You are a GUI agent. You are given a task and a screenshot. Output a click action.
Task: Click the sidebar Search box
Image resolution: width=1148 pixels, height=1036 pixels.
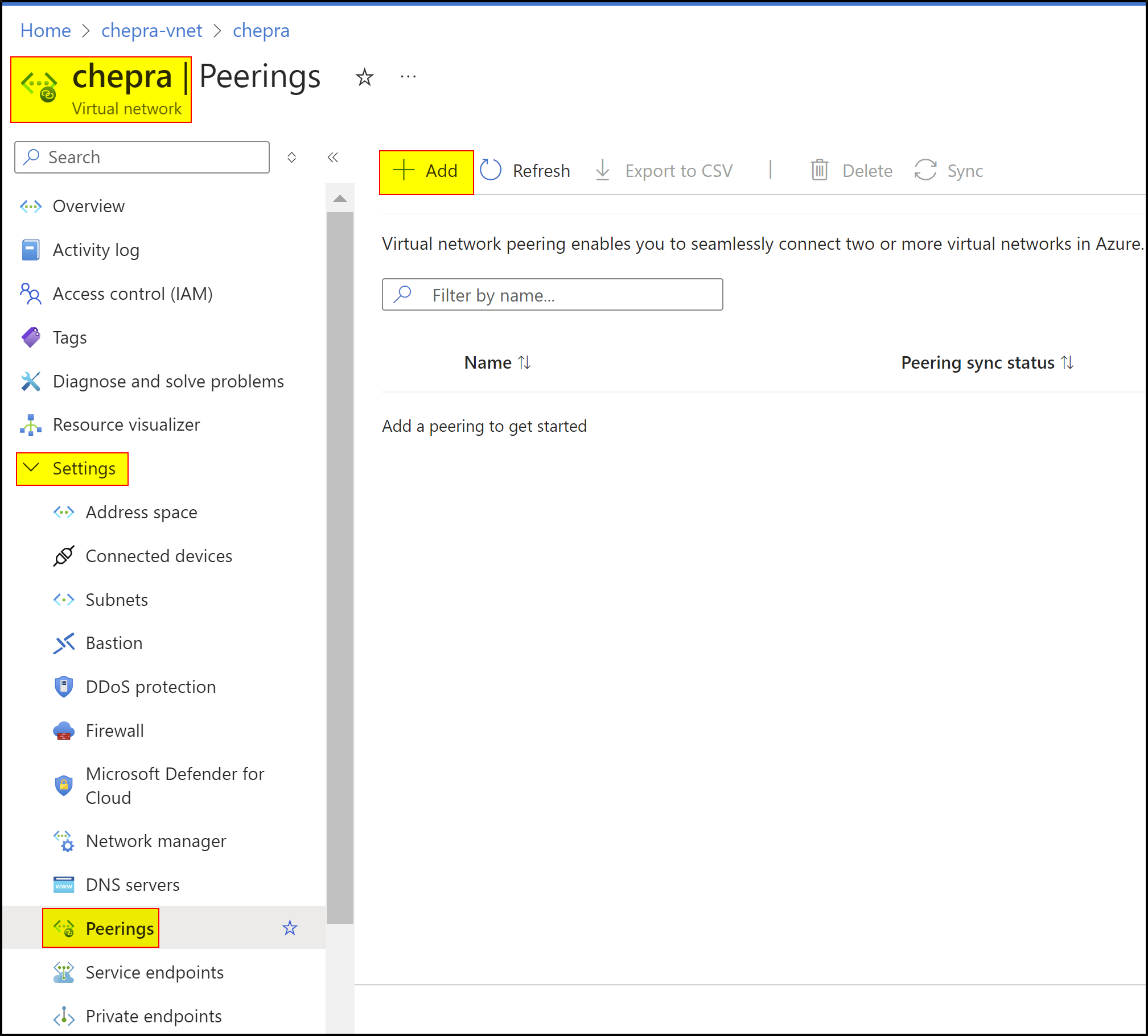pos(142,157)
